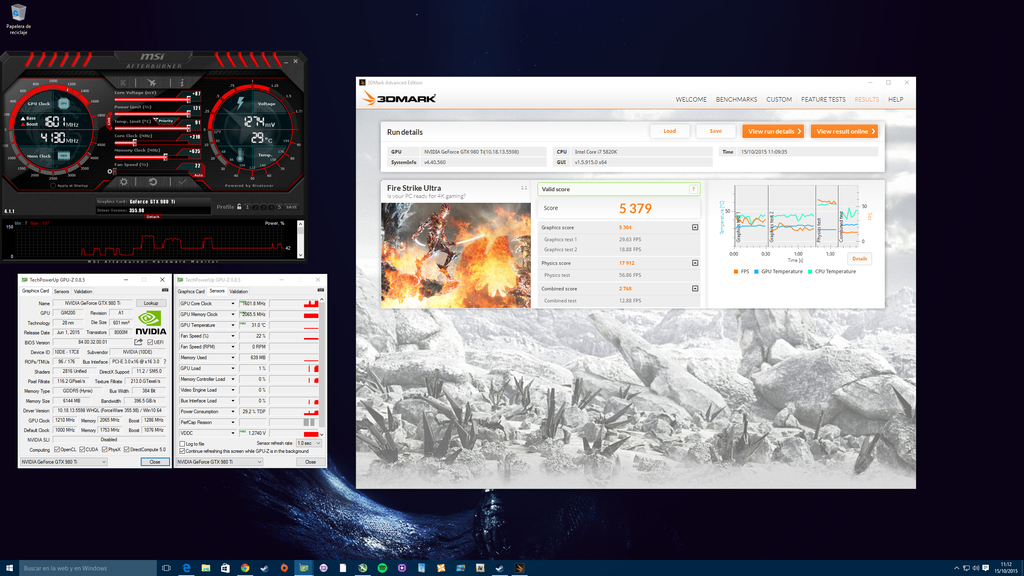Open the BENCHMARKS tab in 3DMark
The image size is (1024, 576).
[736, 99]
